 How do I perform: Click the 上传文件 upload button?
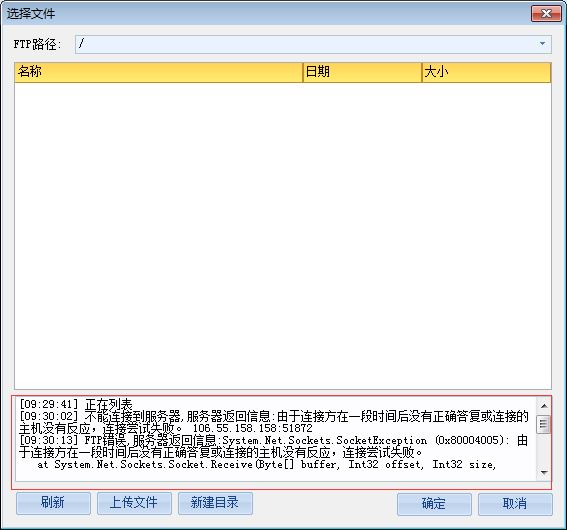[x=134, y=503]
